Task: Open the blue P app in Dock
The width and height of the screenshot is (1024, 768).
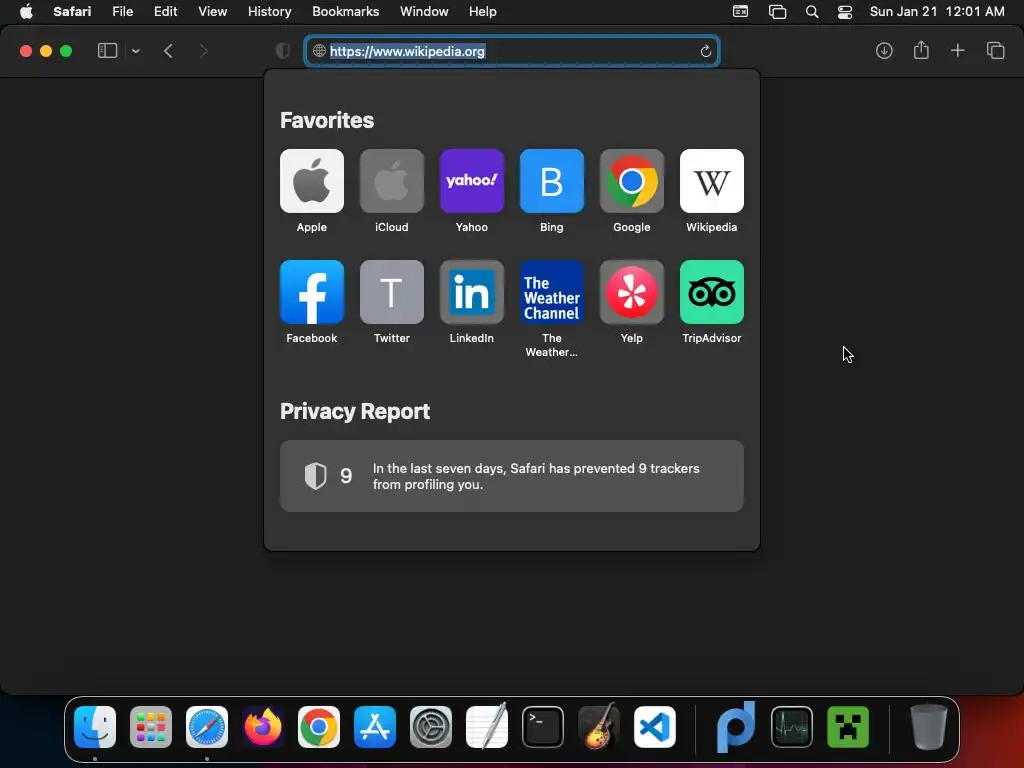Action: [735, 727]
